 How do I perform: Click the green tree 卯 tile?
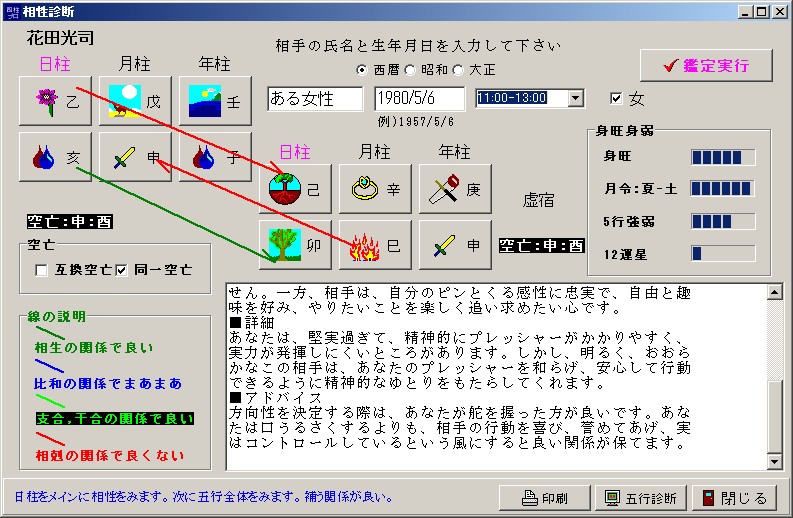pos(295,245)
